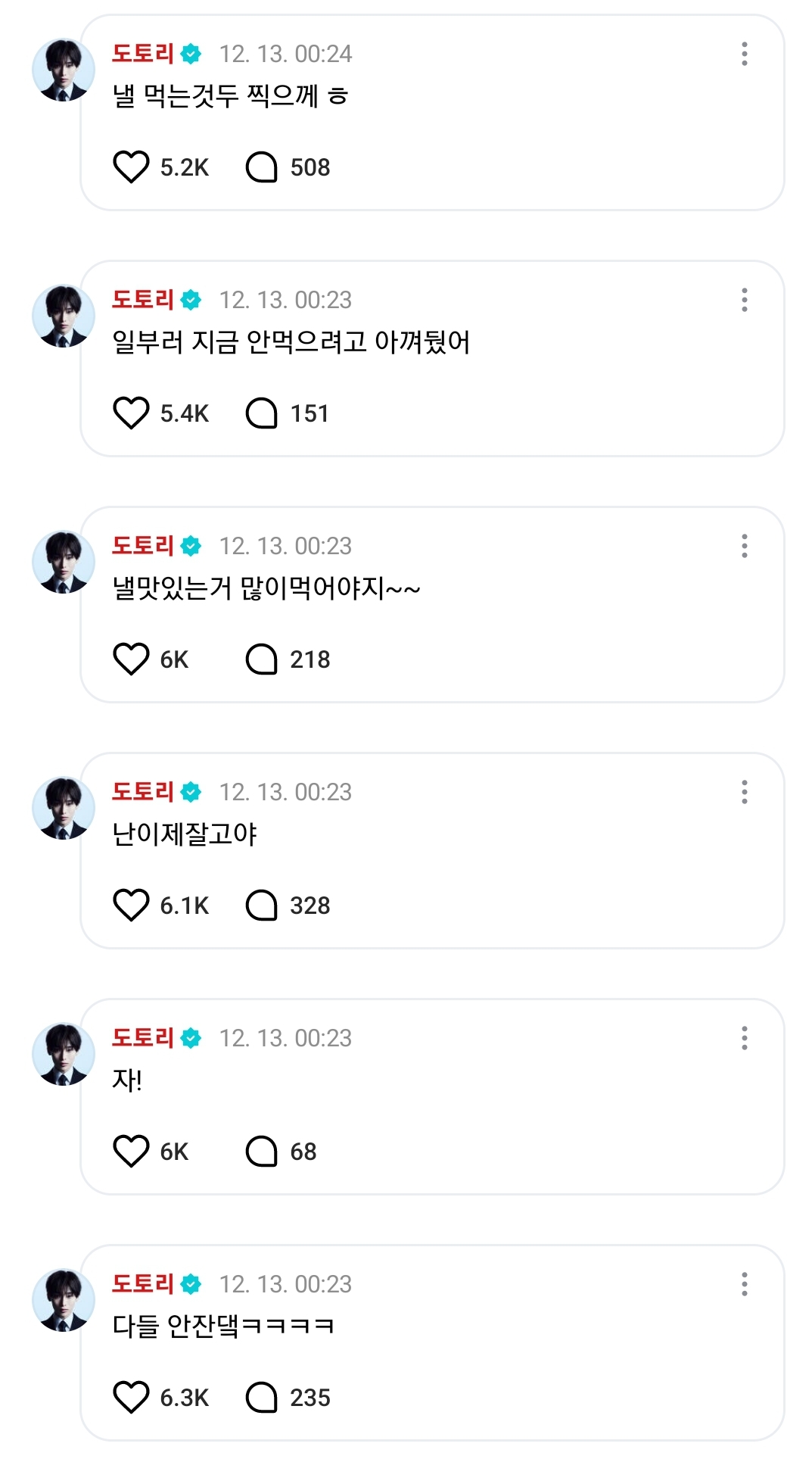This screenshot has width=812, height=1459.
Task: Open more options on '낼맛있는거 많이먹어야지' post
Action: (x=745, y=546)
